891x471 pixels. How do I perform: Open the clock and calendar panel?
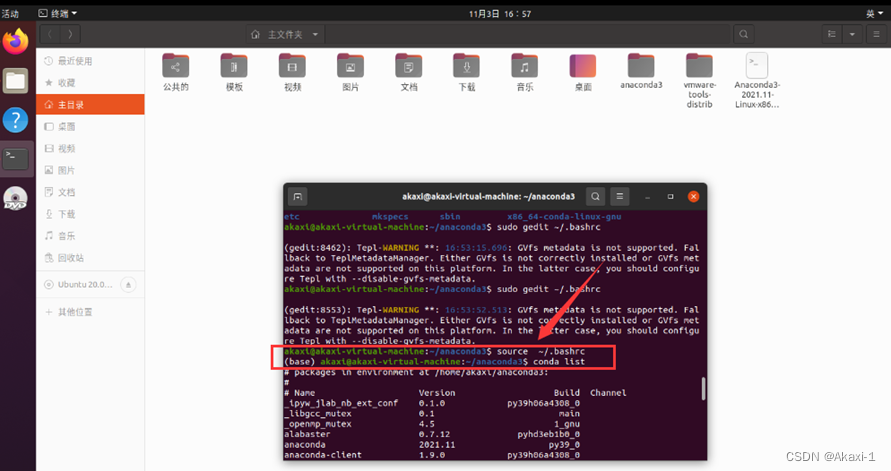click(x=500, y=14)
